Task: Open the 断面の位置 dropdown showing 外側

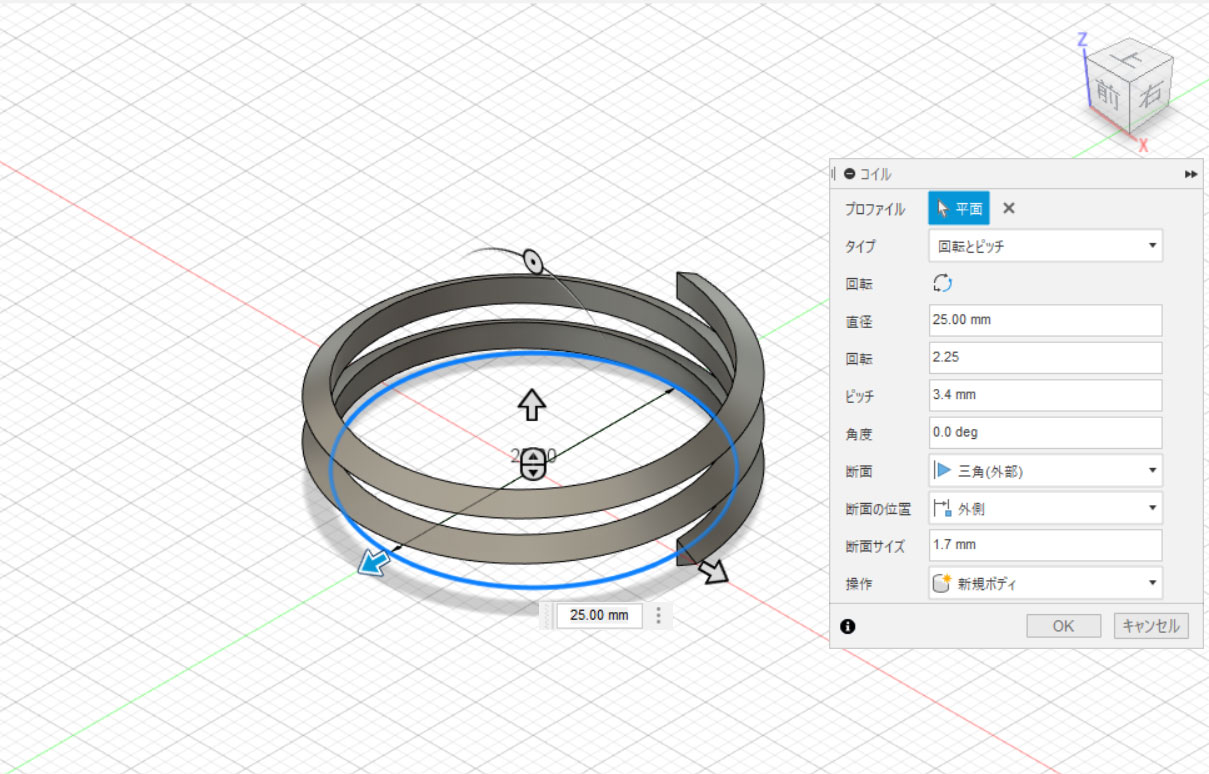Action: tap(1046, 508)
